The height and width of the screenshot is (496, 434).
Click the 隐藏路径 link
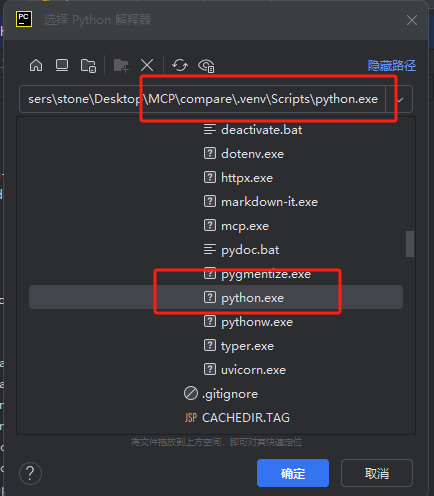point(392,66)
